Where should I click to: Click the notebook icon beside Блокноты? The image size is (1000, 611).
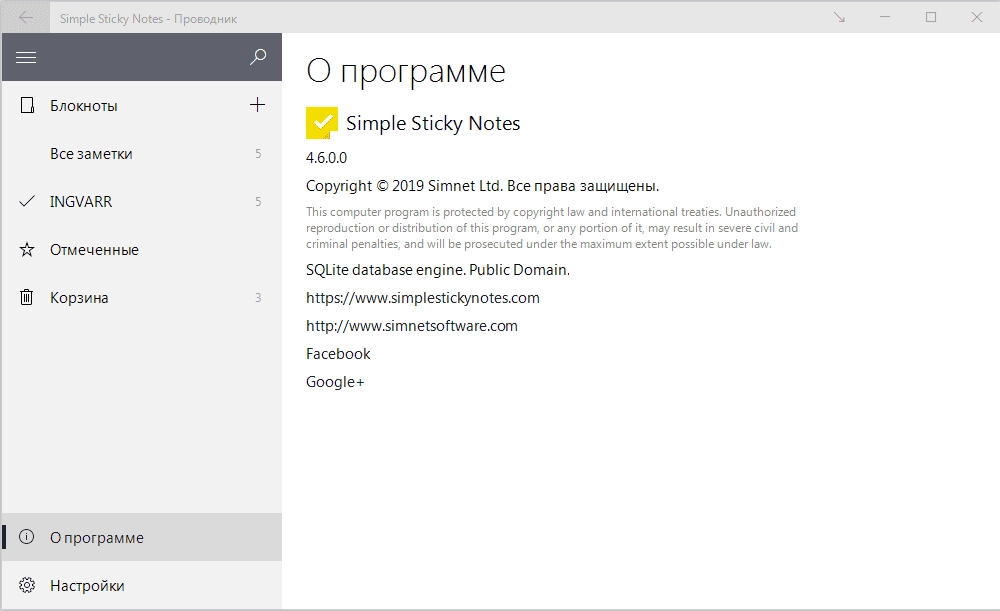coord(27,105)
